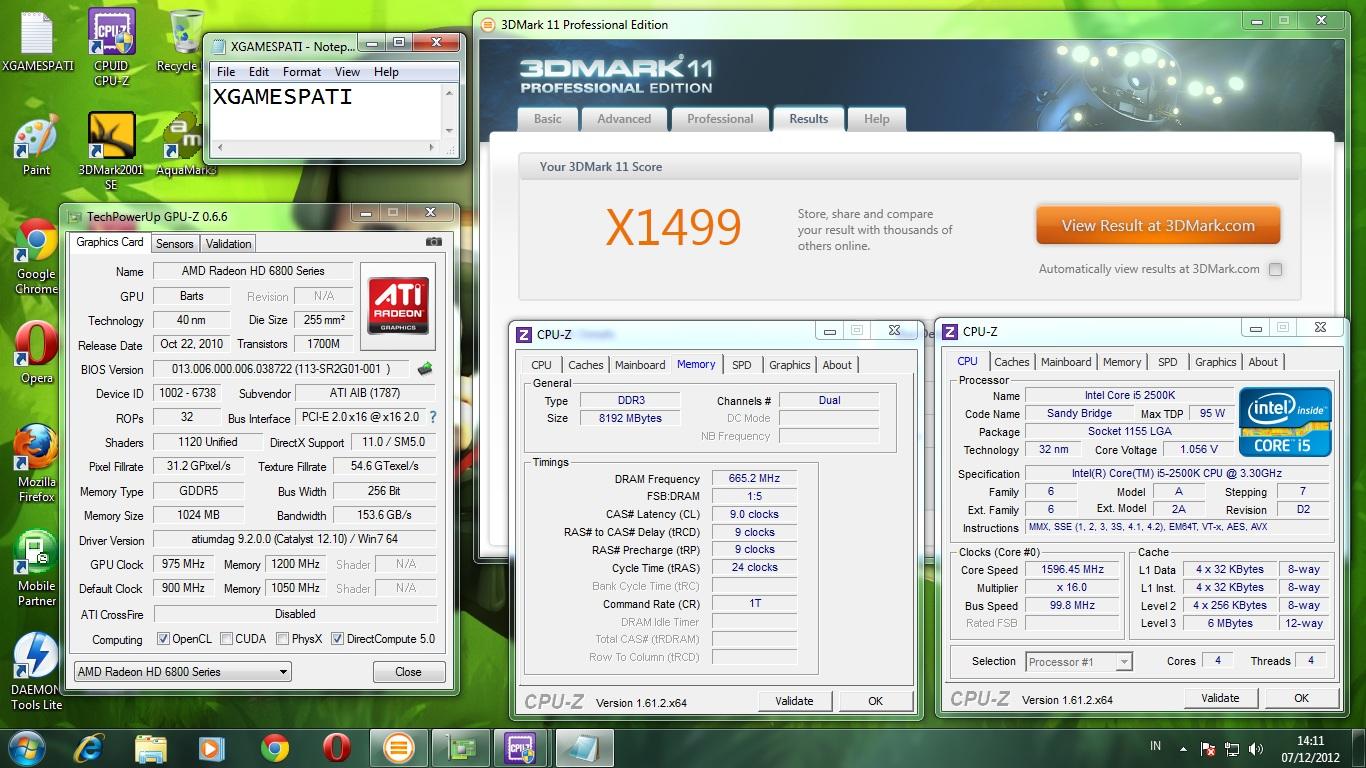Click Validate in CPU-Z CPU window
1366x768 pixels.
pyautogui.click(x=1220, y=698)
